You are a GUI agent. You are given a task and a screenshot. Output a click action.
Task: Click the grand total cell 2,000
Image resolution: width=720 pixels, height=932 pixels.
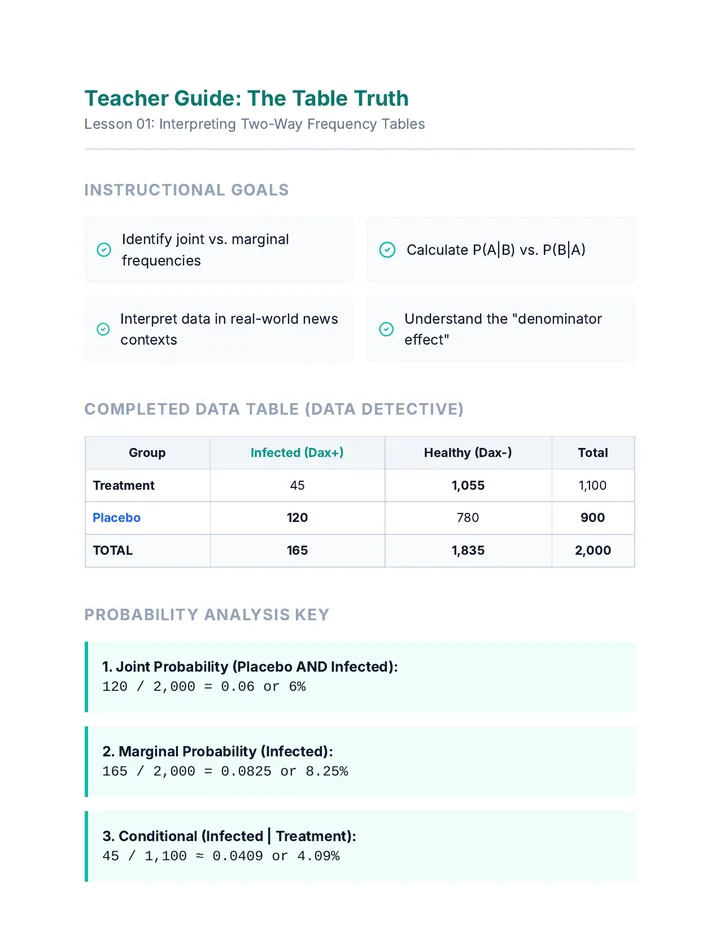[593, 550]
